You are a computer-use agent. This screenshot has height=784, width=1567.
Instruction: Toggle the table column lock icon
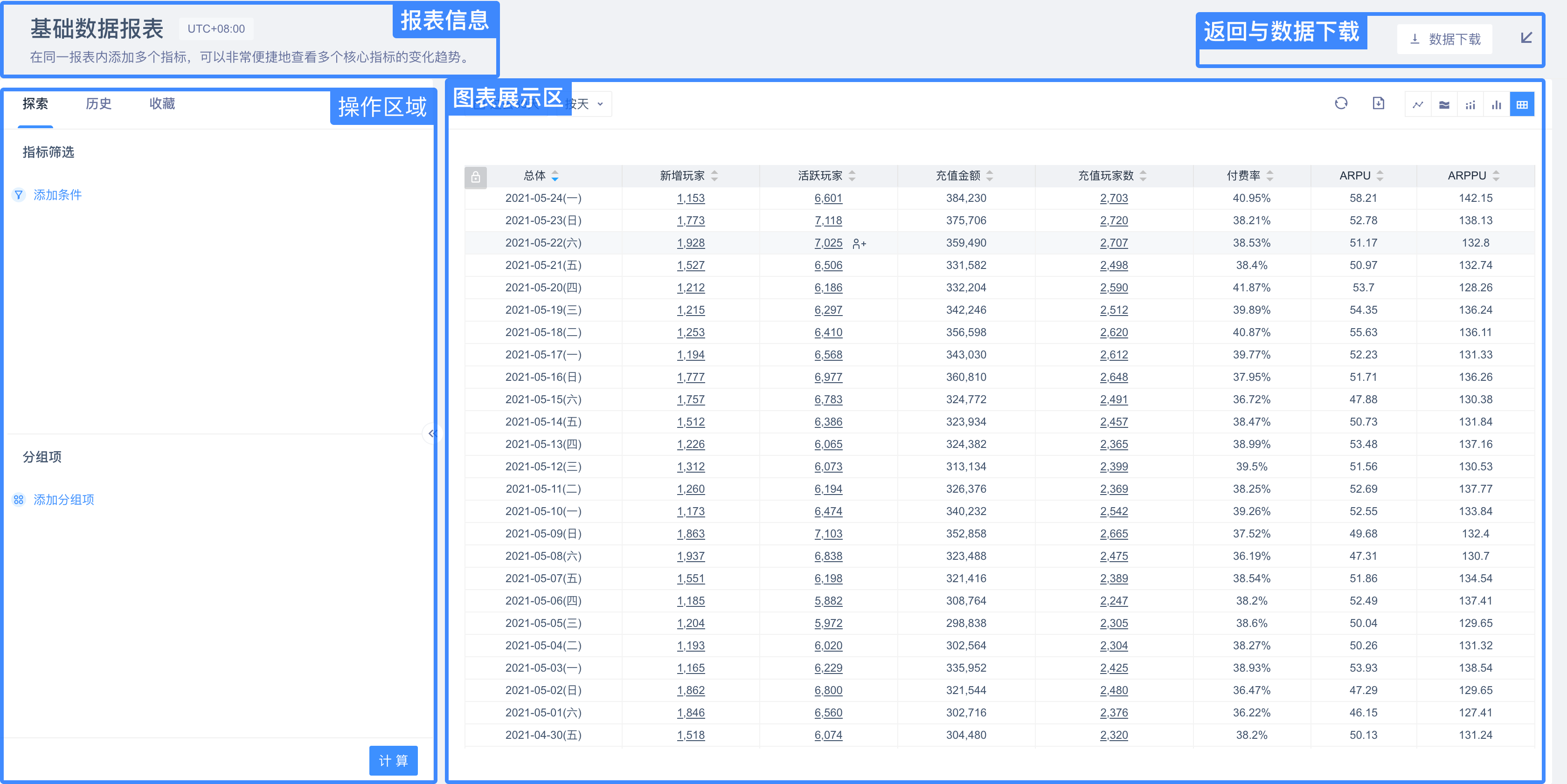[x=476, y=177]
